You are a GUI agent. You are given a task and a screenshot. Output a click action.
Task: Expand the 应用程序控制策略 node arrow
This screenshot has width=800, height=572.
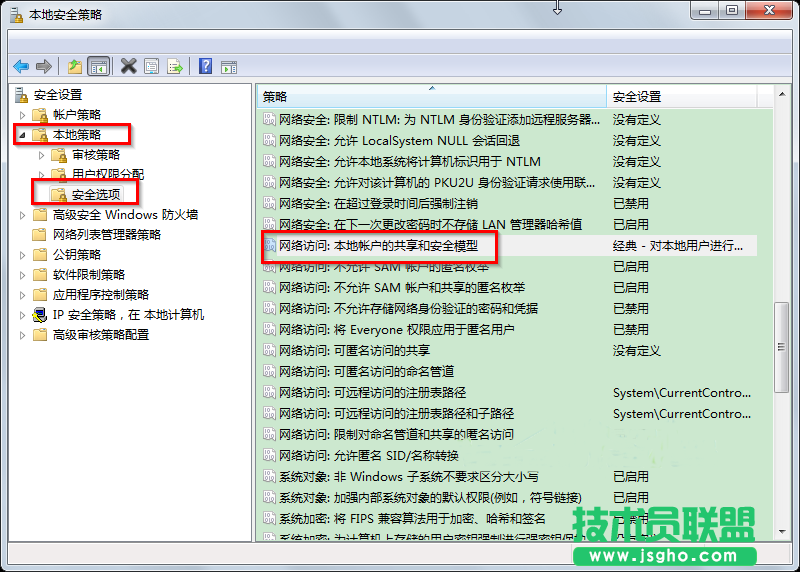pyautogui.click(x=22, y=295)
